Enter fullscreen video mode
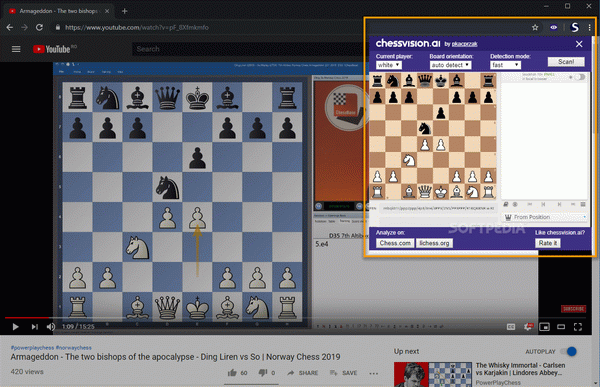This screenshot has width=600, height=387. coord(578,327)
